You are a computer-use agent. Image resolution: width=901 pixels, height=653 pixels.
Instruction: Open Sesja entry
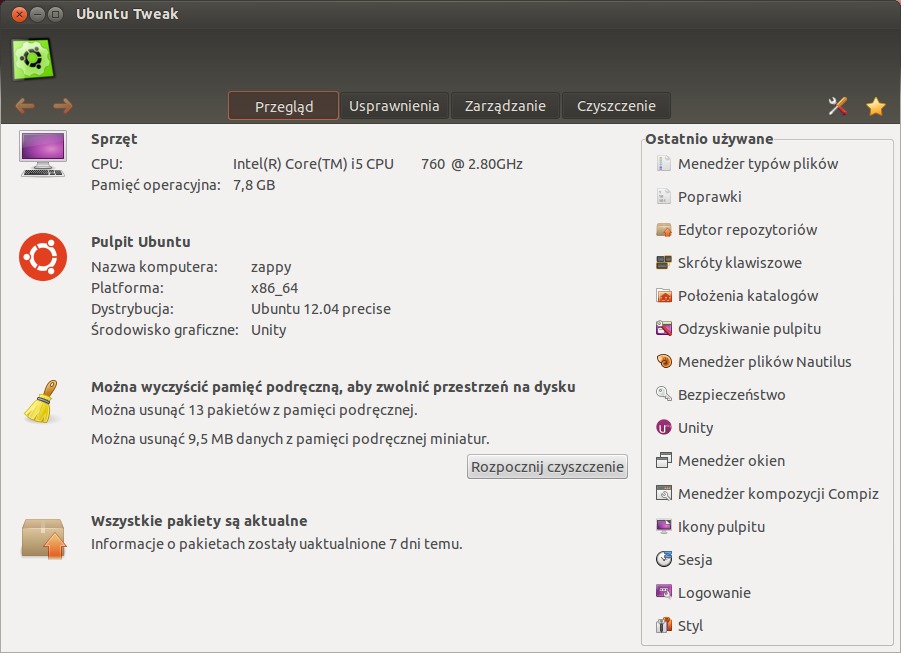(x=695, y=559)
